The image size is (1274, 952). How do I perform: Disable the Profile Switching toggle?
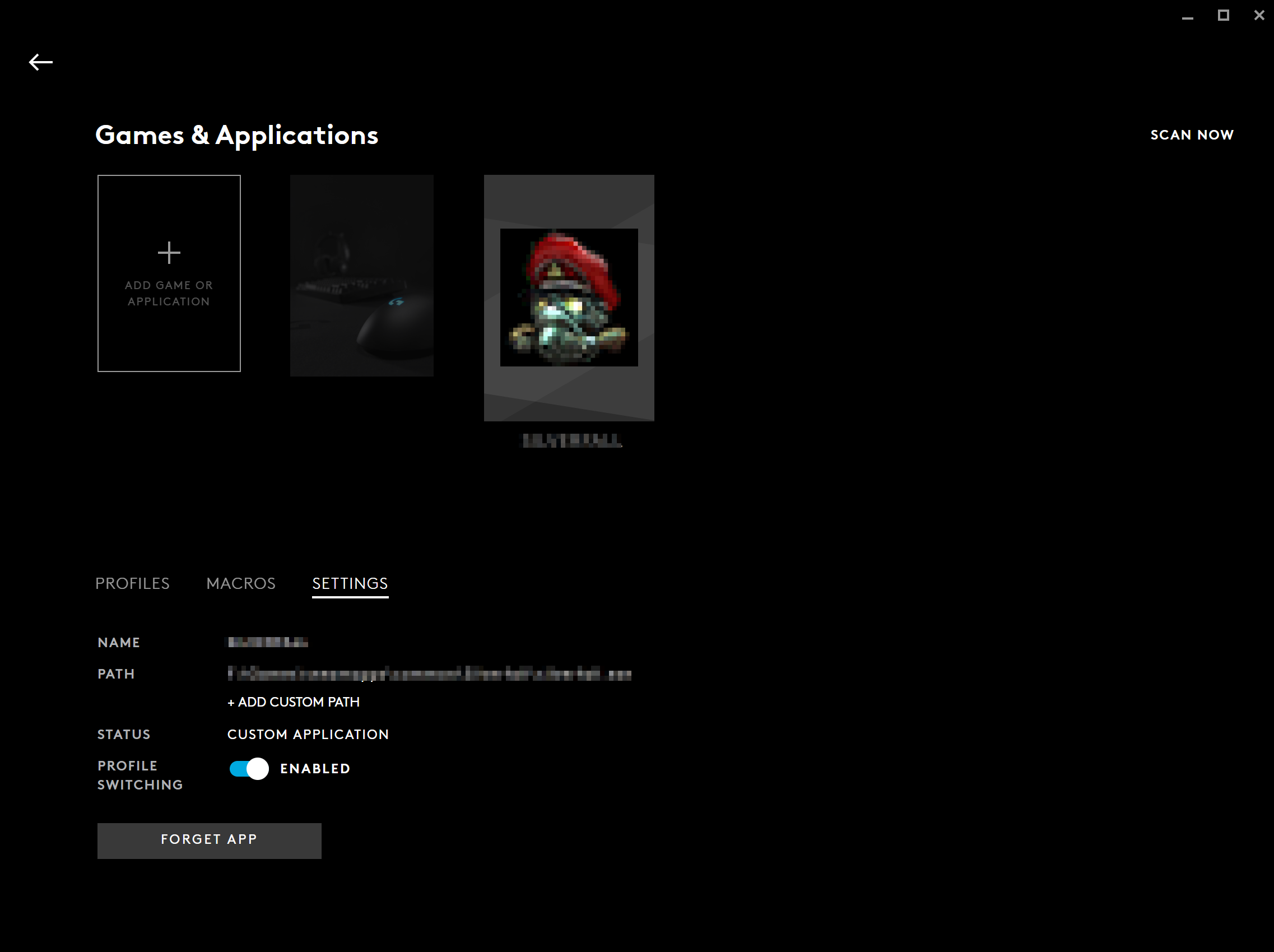249,768
